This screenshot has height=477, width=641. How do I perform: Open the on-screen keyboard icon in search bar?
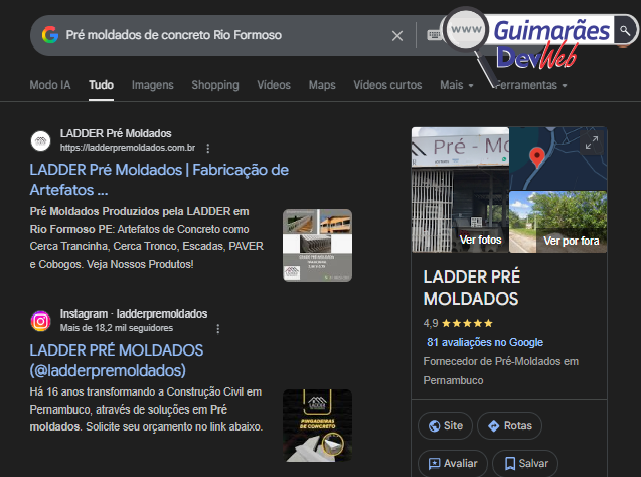[434, 35]
